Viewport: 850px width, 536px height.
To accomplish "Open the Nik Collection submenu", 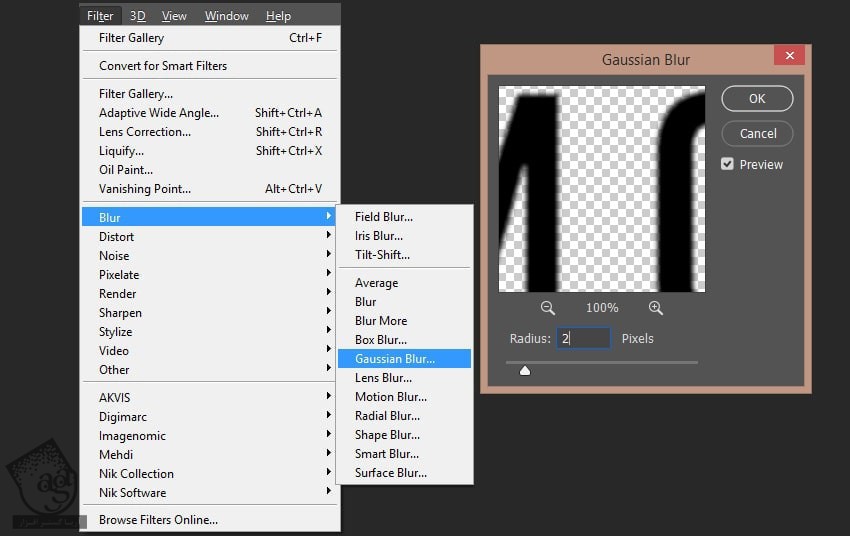I will [x=136, y=474].
